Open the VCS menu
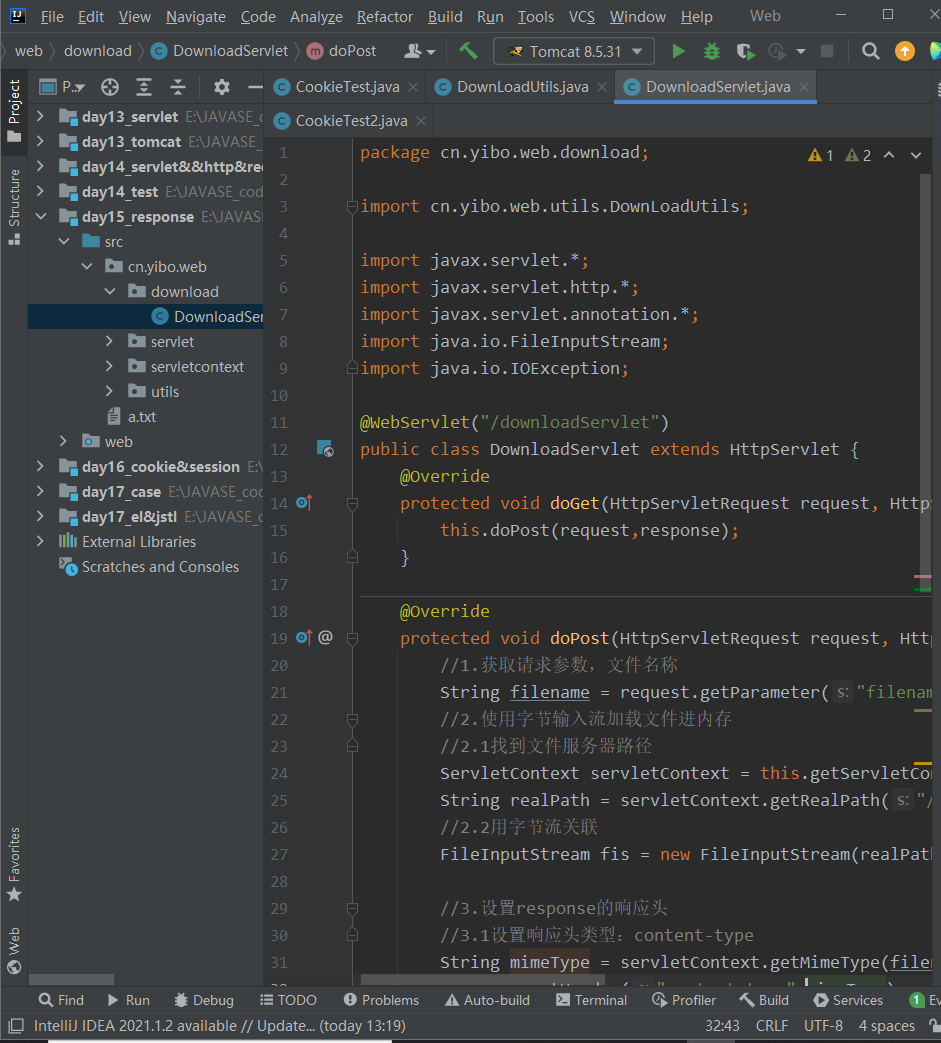This screenshot has width=941, height=1043. [x=582, y=17]
